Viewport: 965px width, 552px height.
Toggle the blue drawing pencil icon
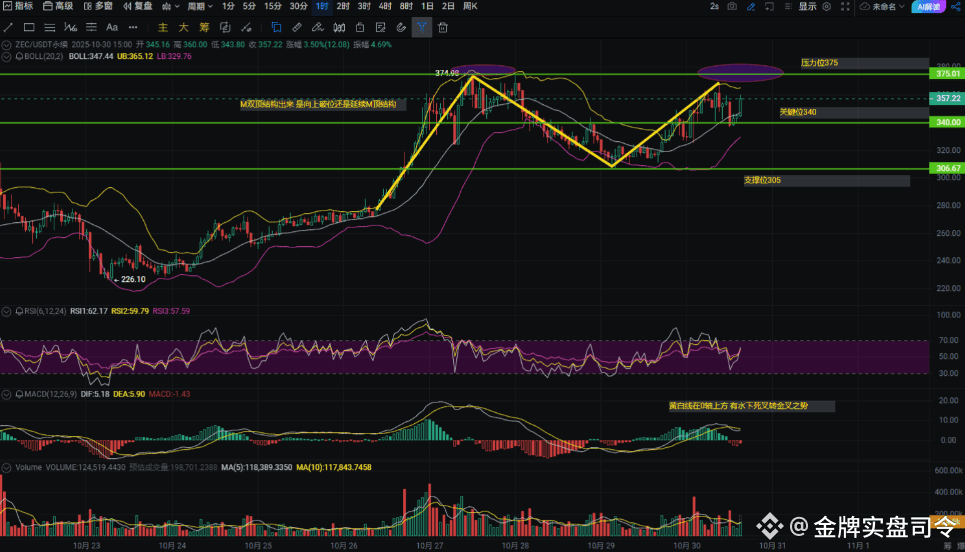click(751, 6)
